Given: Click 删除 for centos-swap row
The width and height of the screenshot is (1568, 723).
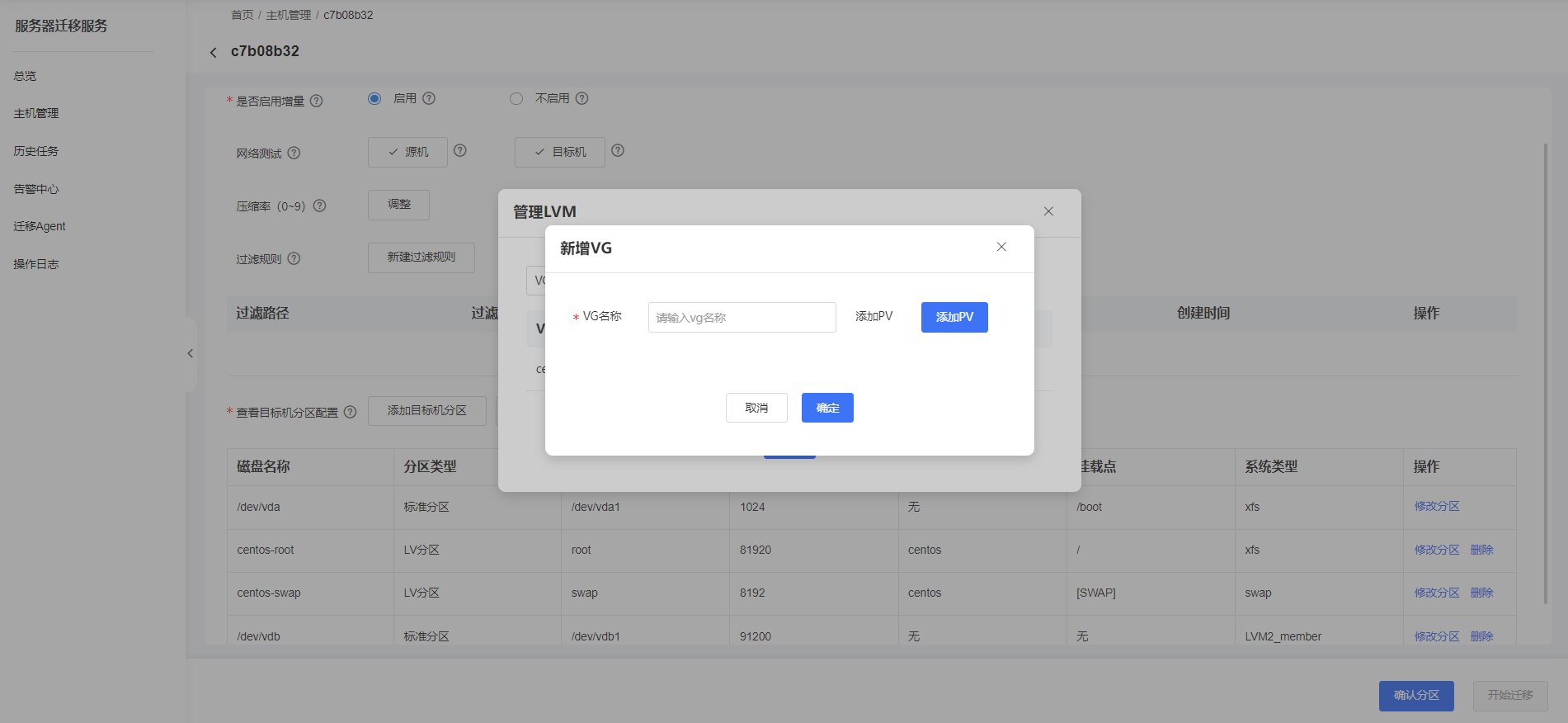Looking at the screenshot, I should pos(1482,593).
